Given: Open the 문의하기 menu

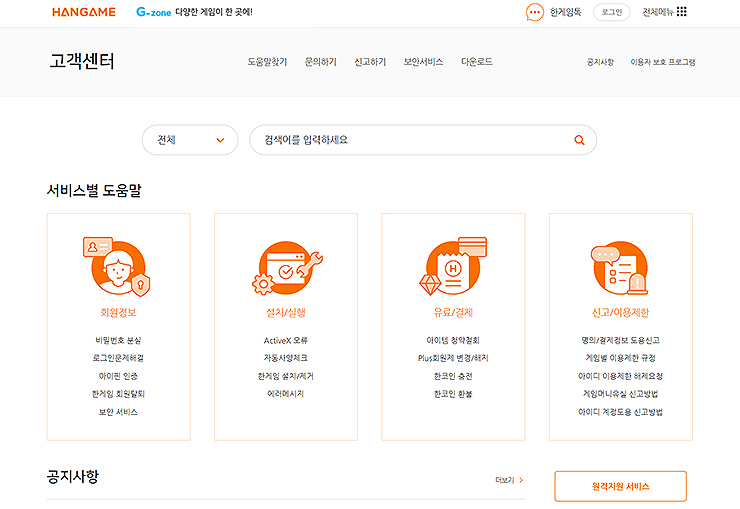Looking at the screenshot, I should [320, 62].
